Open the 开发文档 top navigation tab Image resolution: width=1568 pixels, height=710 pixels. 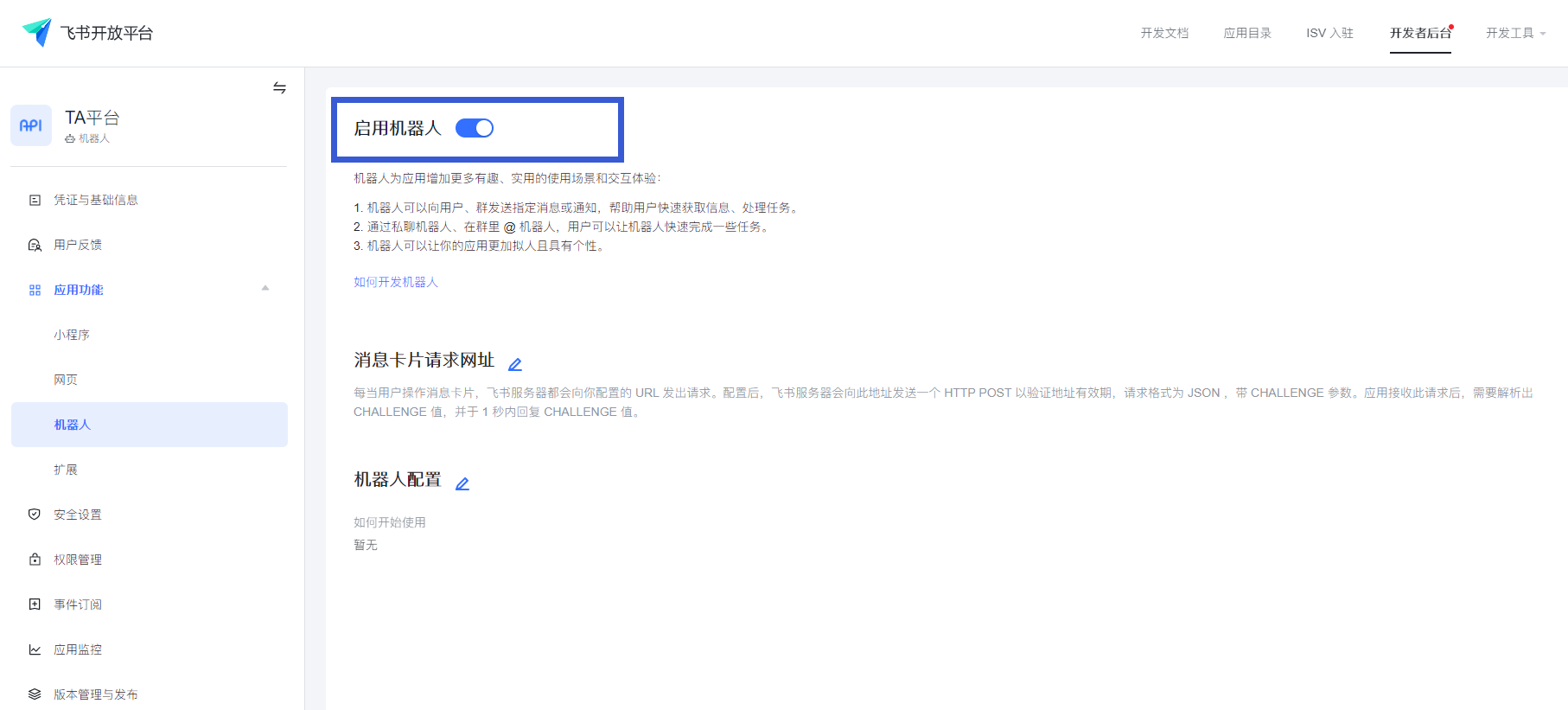1164,33
